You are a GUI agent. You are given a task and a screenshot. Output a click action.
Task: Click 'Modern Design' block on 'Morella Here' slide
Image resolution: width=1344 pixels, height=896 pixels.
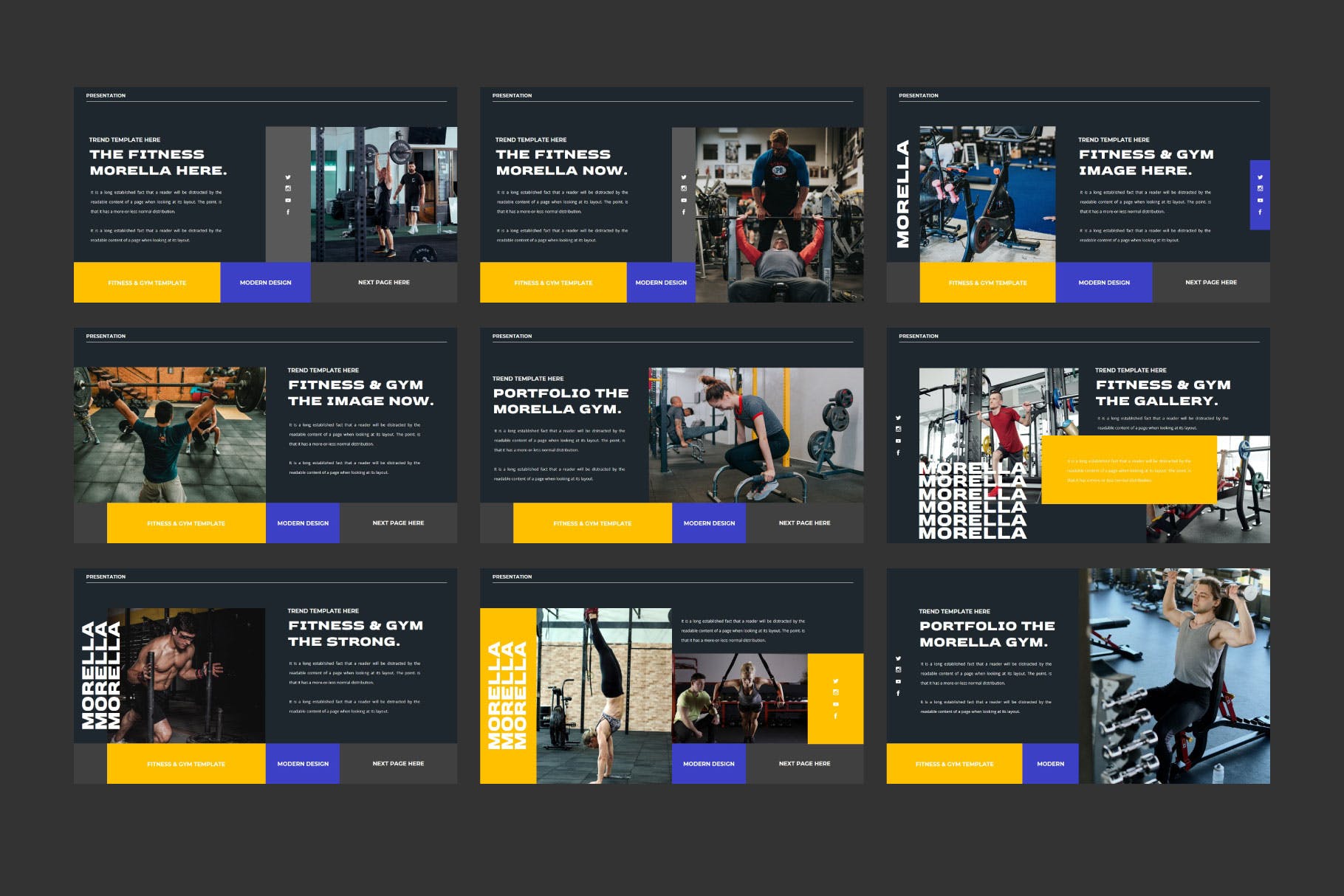pos(266,283)
